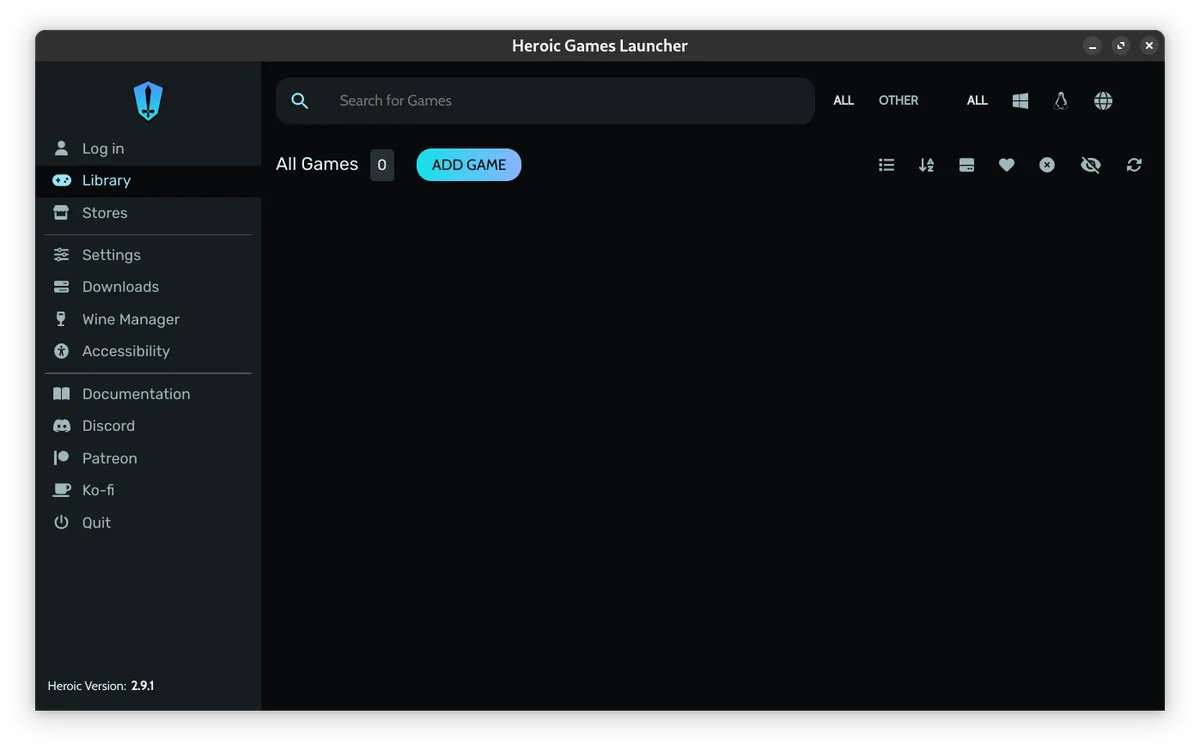1200x751 pixels.
Task: Click the Heroic shield logo
Action: 148,101
